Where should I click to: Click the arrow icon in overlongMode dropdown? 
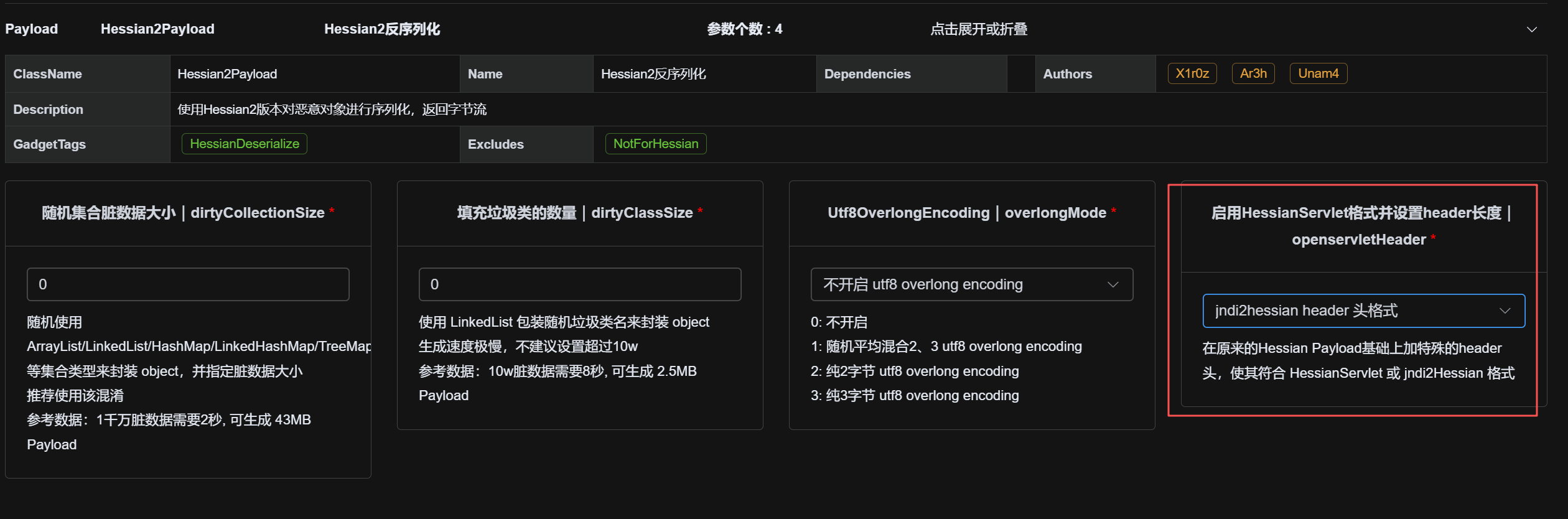coord(1113,284)
